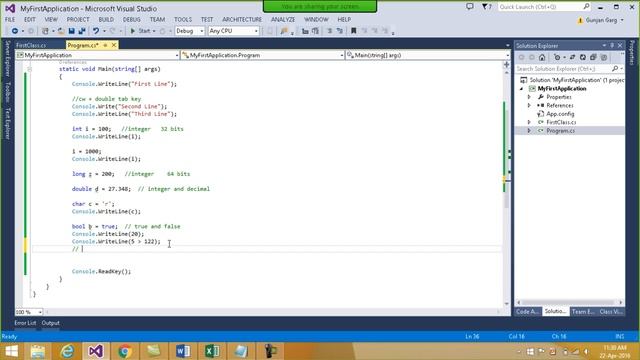Screen dimensions: 640x360
Task: Click the Solution Explorer search magnifier icon
Action: (615, 69)
